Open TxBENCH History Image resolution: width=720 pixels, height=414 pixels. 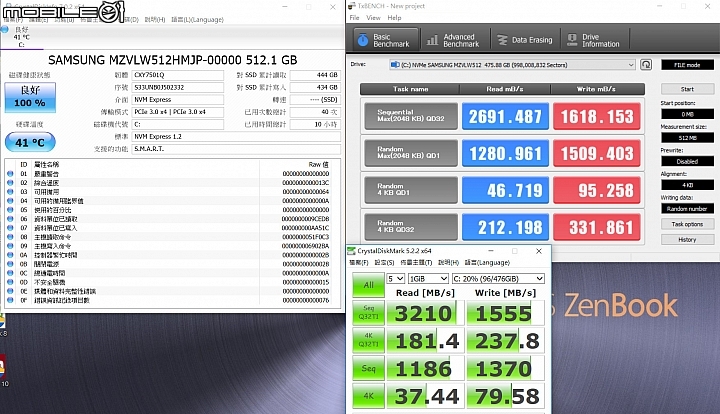(x=687, y=240)
